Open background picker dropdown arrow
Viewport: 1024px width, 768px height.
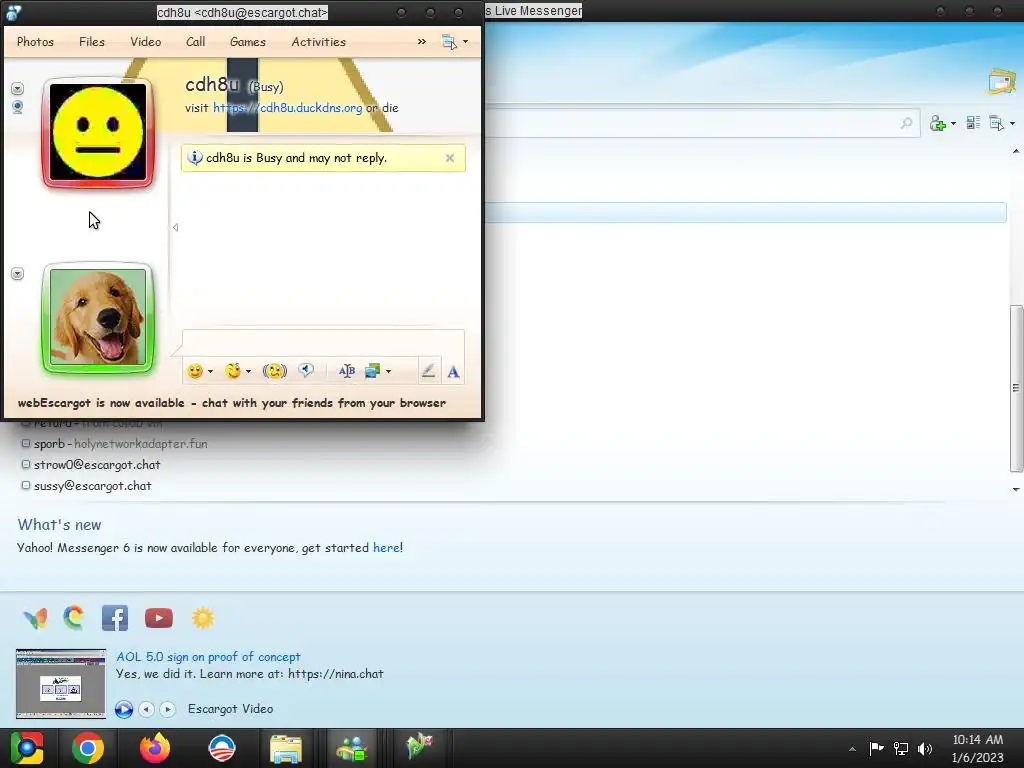[388, 372]
